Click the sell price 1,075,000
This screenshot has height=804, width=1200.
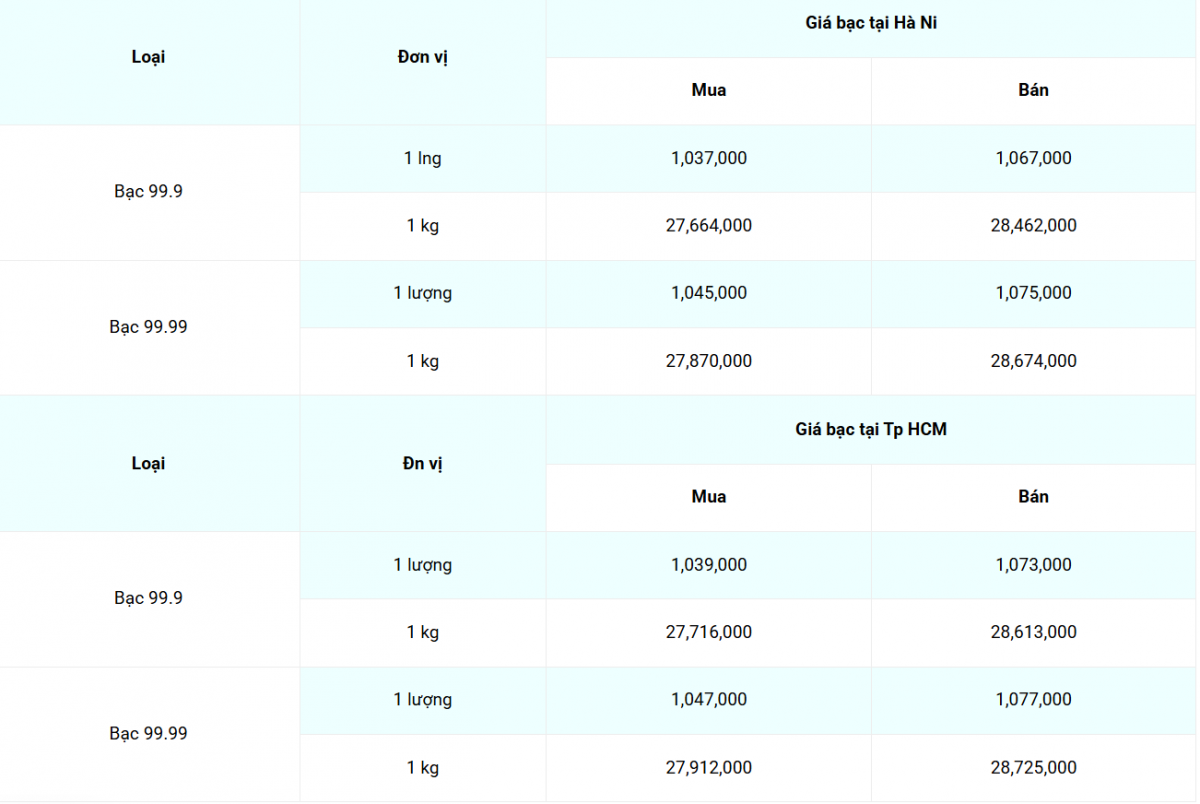(x=1033, y=293)
